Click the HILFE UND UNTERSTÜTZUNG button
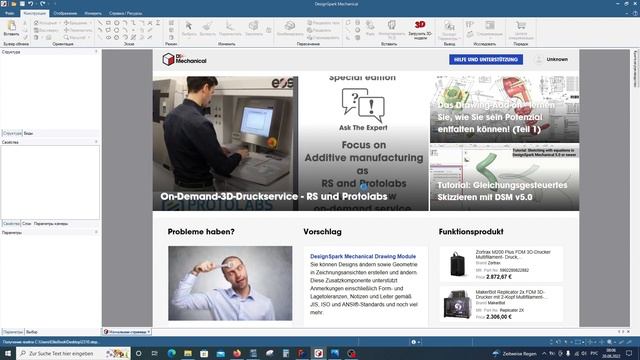The width and height of the screenshot is (640, 360). pyautogui.click(x=486, y=60)
